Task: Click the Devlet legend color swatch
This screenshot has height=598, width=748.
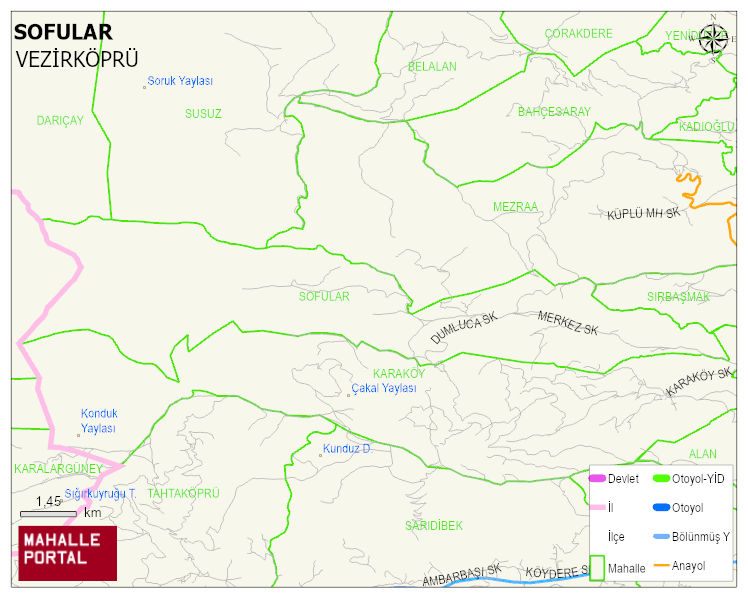Action: tap(597, 478)
